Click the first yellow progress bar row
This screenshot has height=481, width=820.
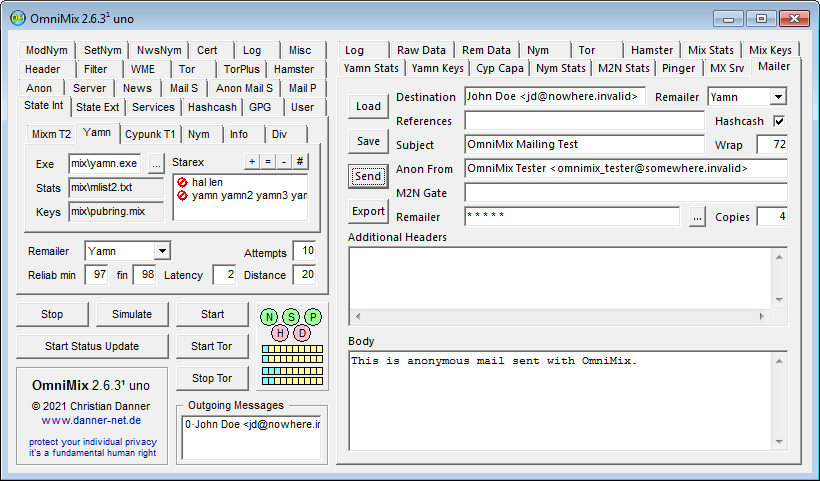292,349
